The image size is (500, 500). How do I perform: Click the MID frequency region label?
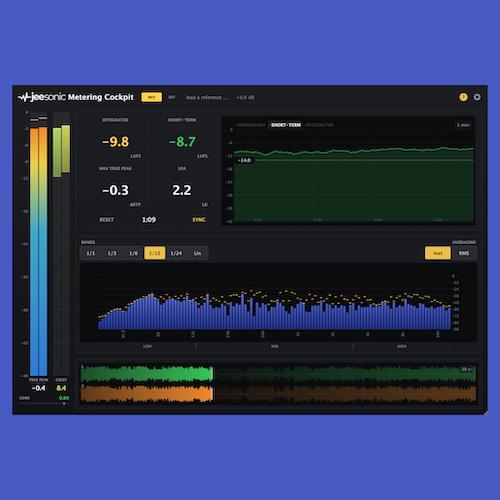coord(274,346)
